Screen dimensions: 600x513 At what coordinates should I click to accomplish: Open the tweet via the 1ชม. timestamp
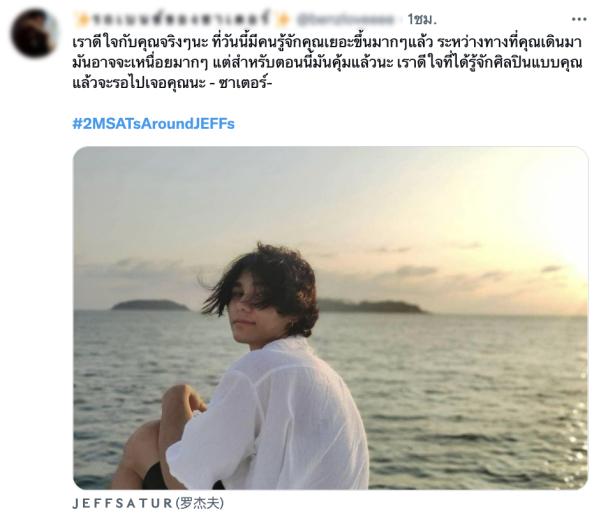[422, 19]
